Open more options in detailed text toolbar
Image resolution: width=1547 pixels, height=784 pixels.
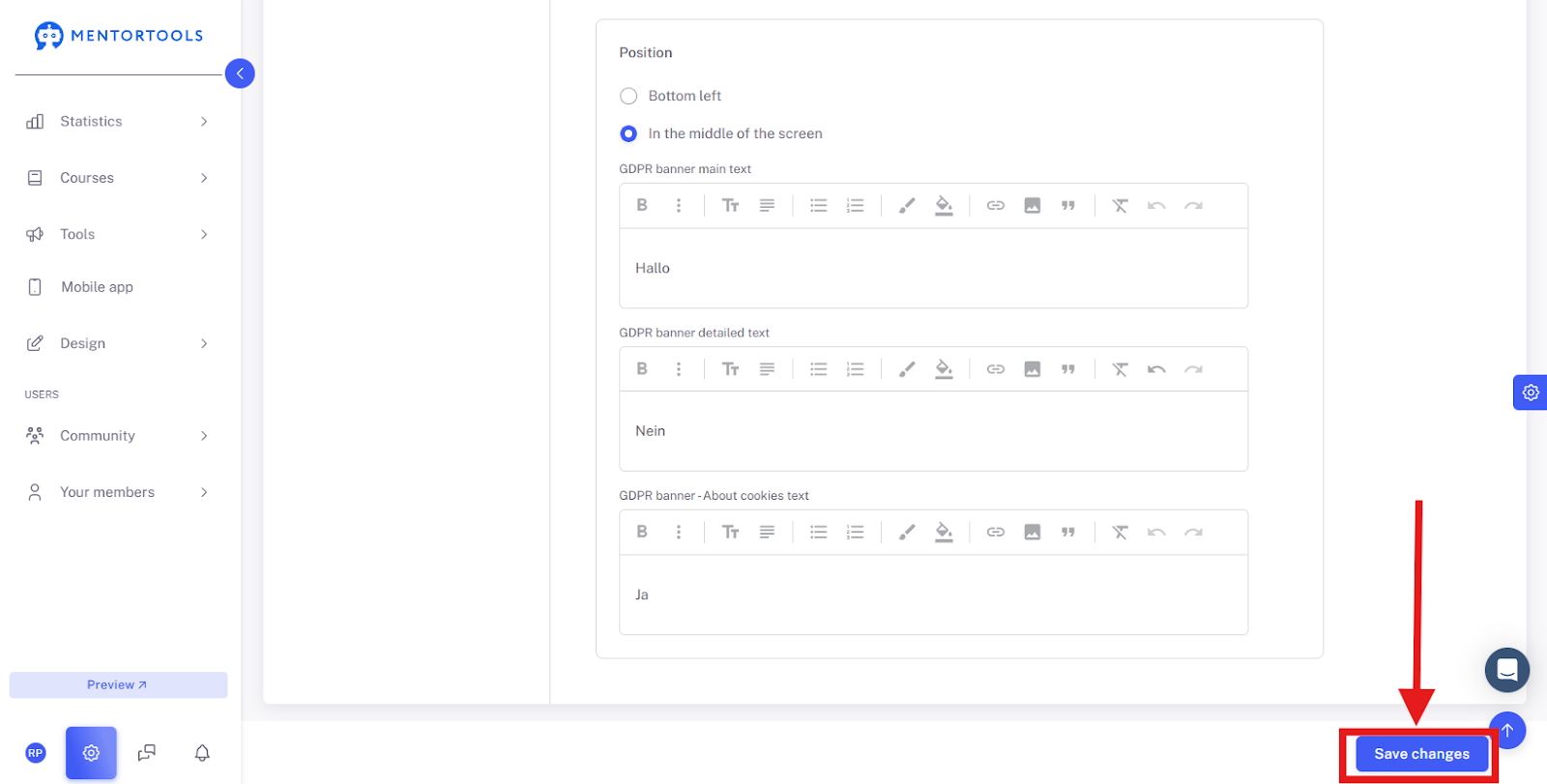(679, 368)
